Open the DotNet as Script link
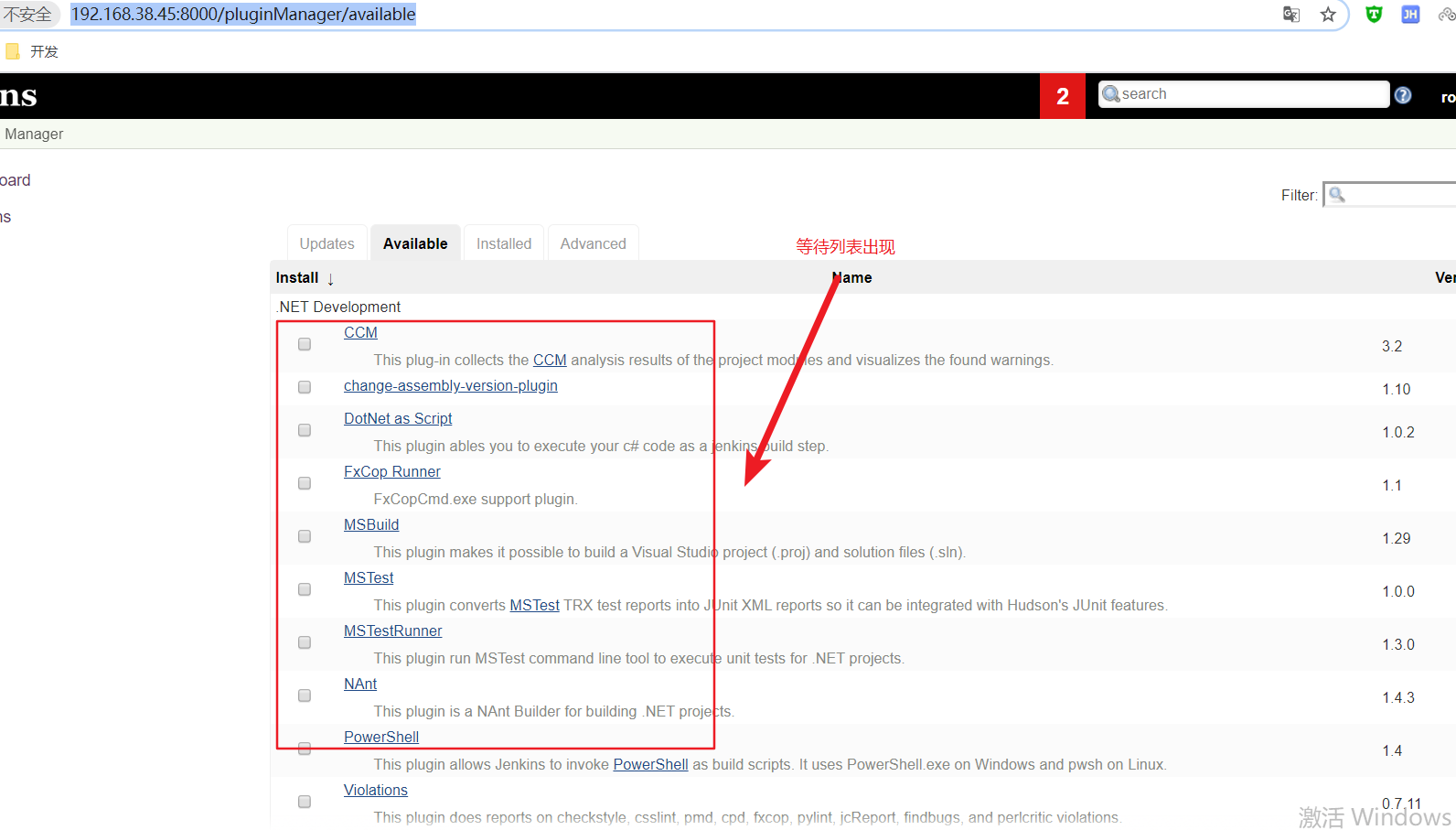 coord(398,418)
